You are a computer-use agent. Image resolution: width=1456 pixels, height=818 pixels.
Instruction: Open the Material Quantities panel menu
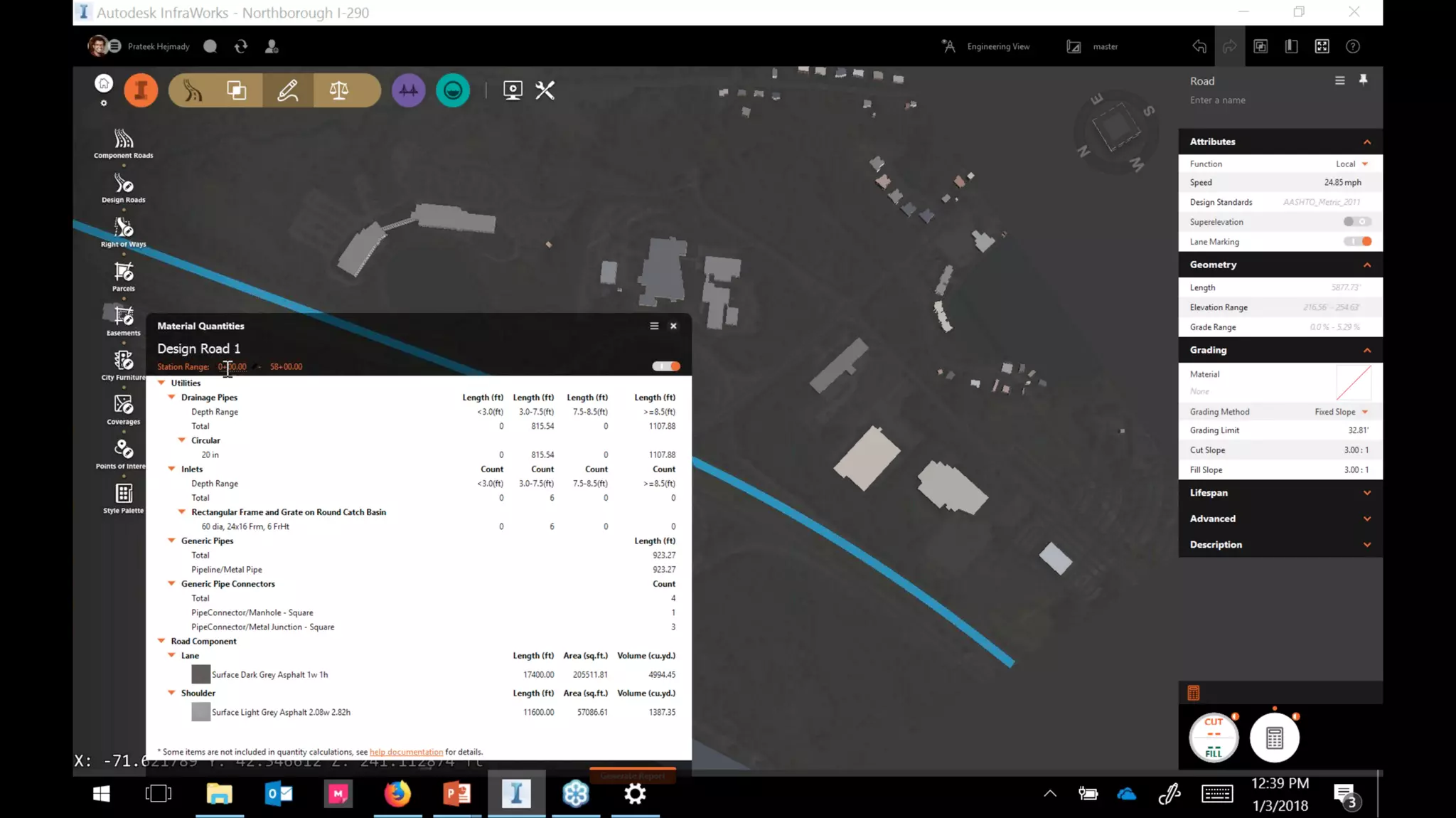(654, 326)
